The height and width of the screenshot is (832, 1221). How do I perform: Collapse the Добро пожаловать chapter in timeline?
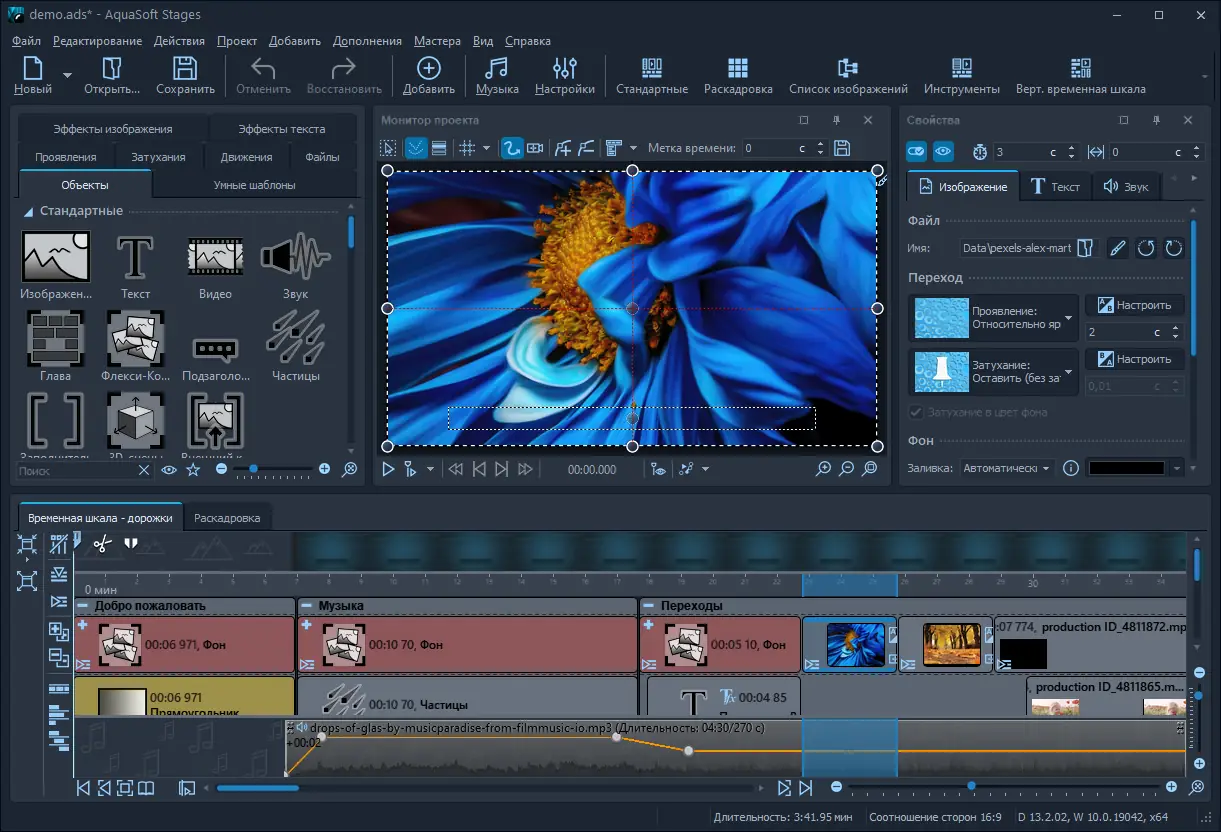pyautogui.click(x=83, y=606)
